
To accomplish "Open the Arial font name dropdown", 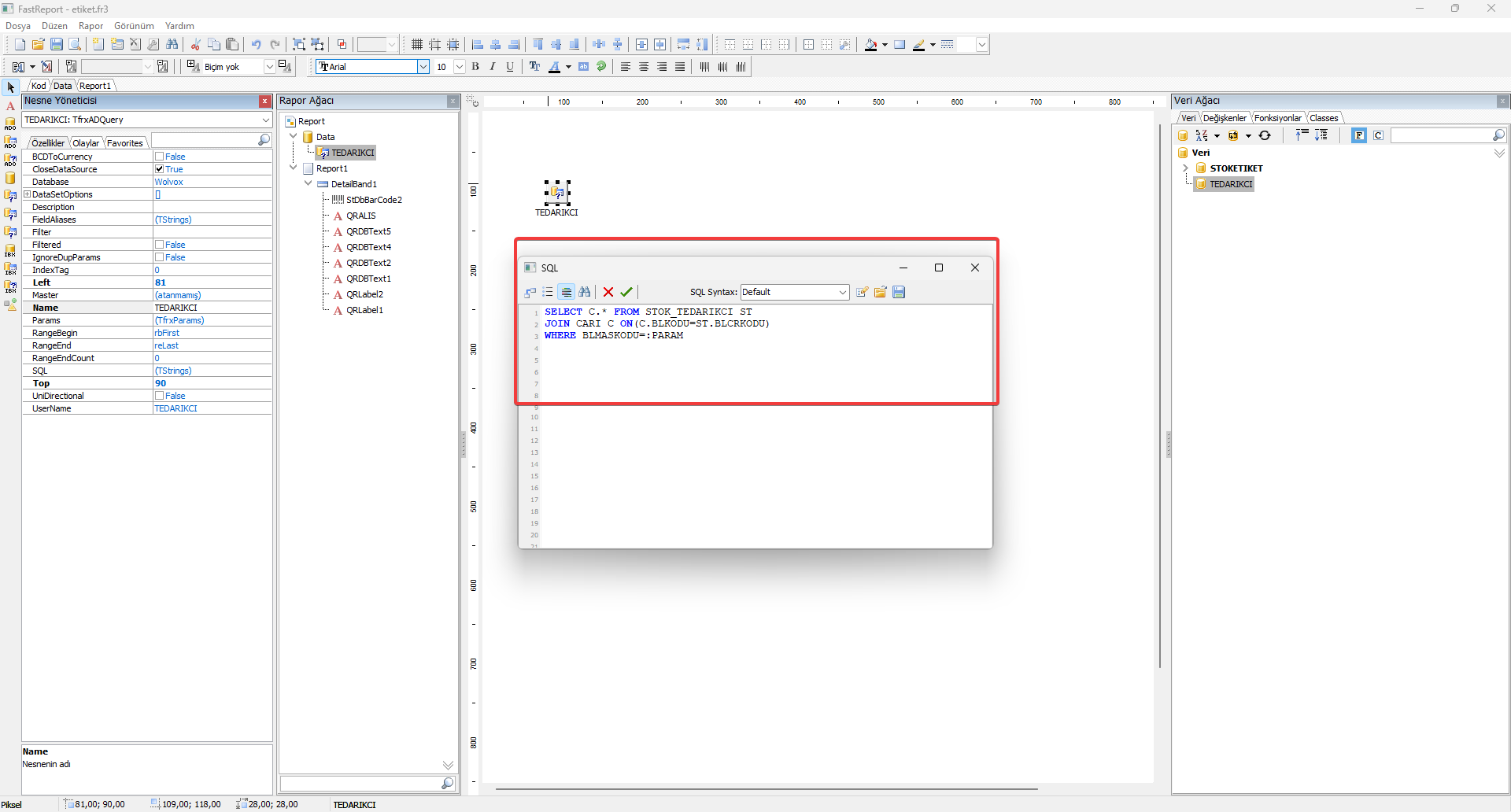I will (x=423, y=67).
